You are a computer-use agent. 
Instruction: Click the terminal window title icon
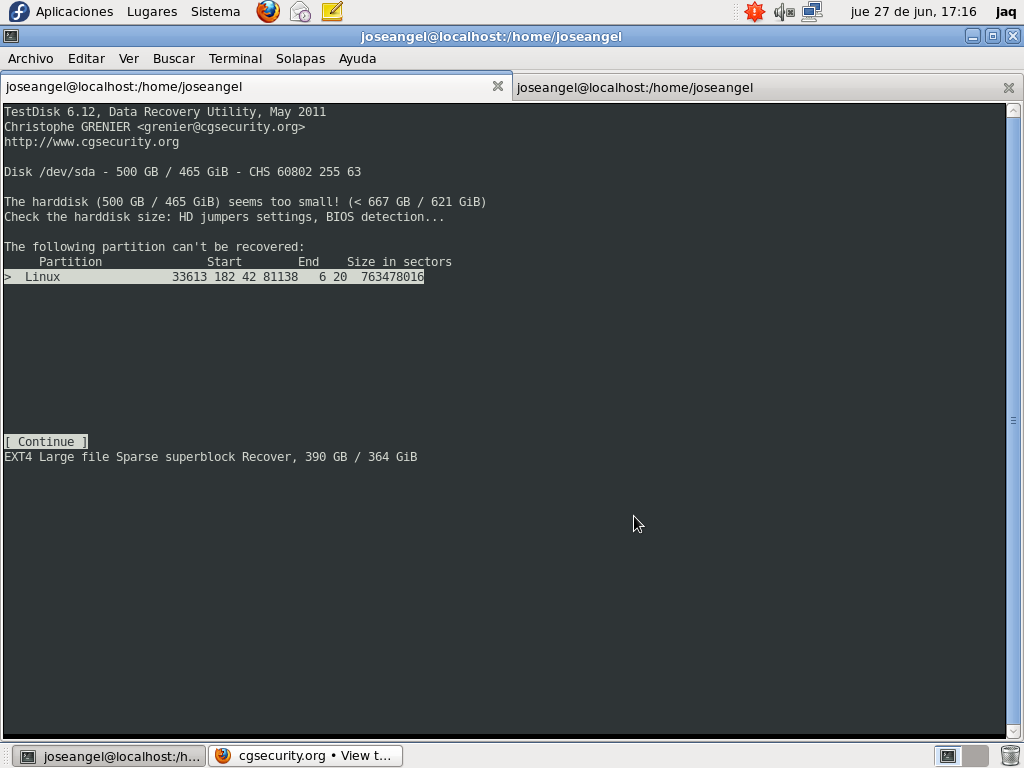(11, 37)
